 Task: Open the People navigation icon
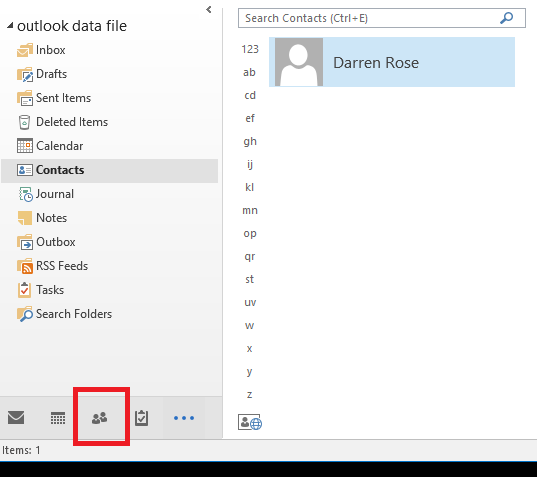[100, 418]
